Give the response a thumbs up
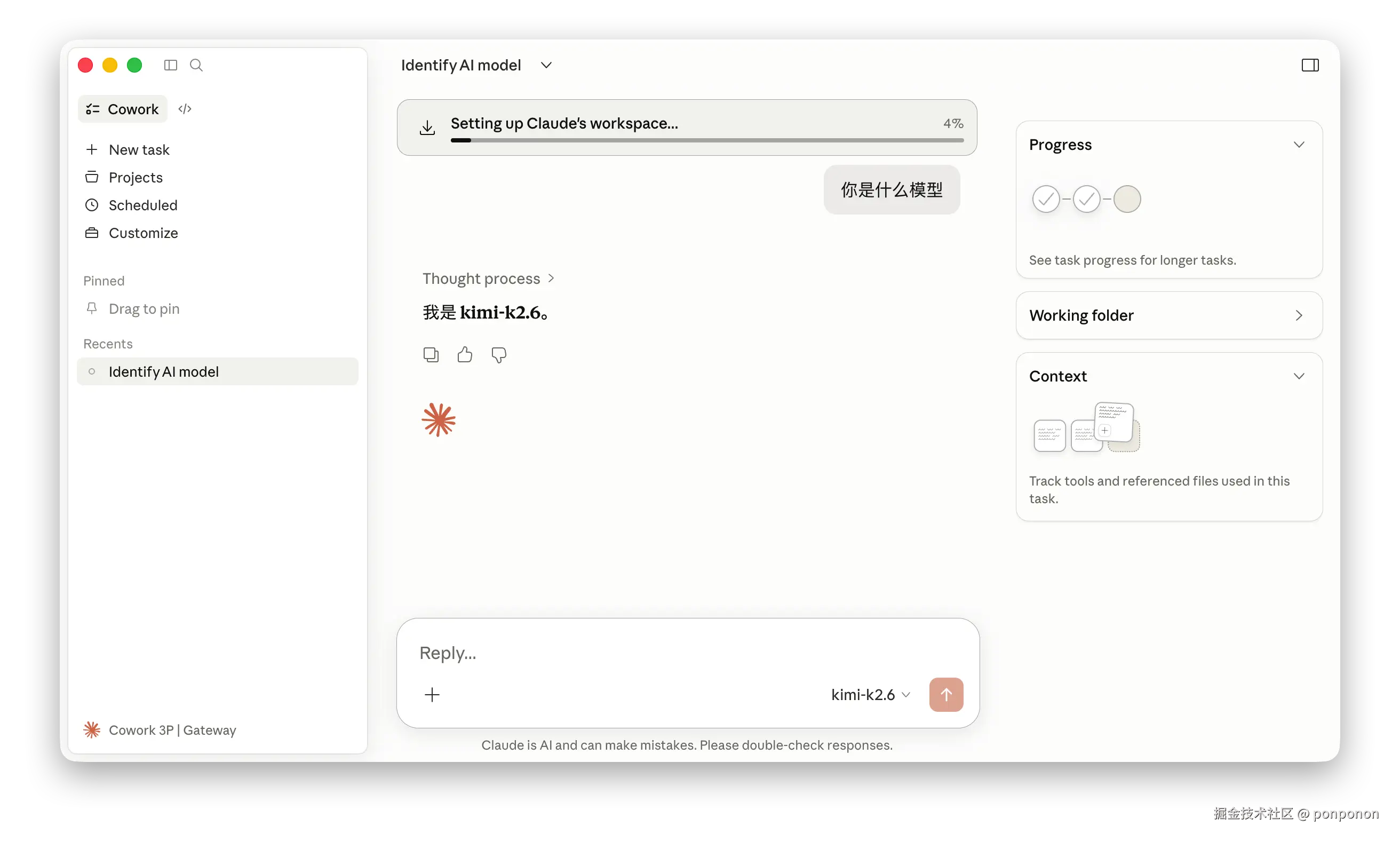The height and width of the screenshot is (842, 1400). click(465, 355)
